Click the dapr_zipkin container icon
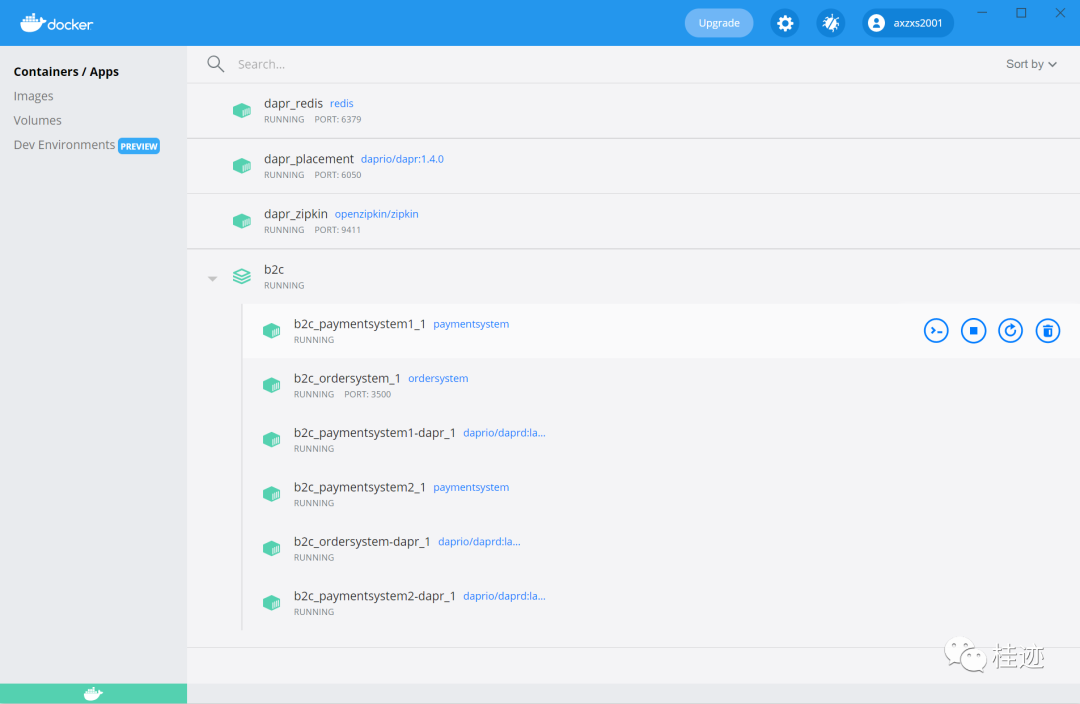1080x704 pixels. 242,220
